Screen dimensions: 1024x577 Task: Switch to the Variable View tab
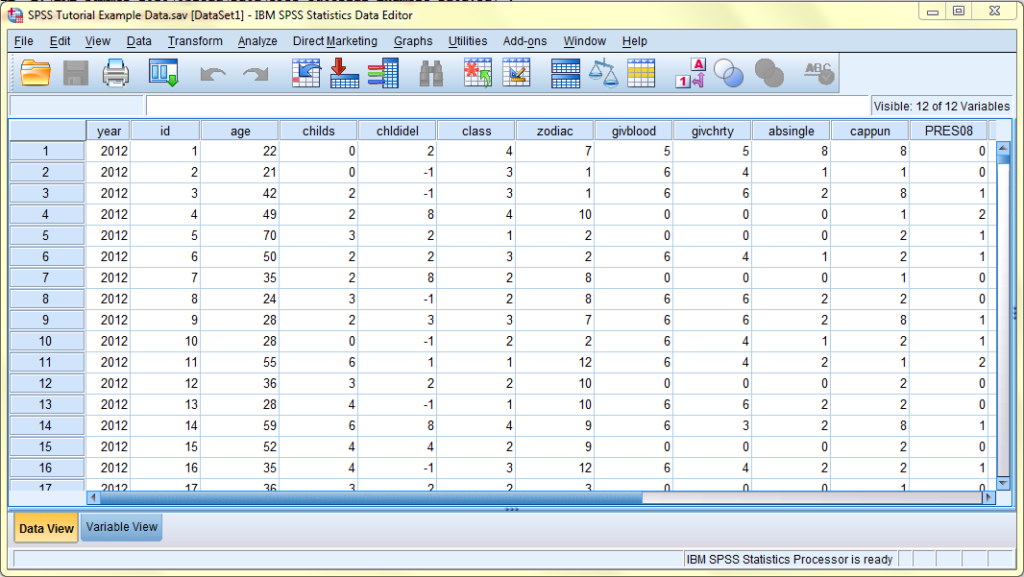pyautogui.click(x=121, y=527)
